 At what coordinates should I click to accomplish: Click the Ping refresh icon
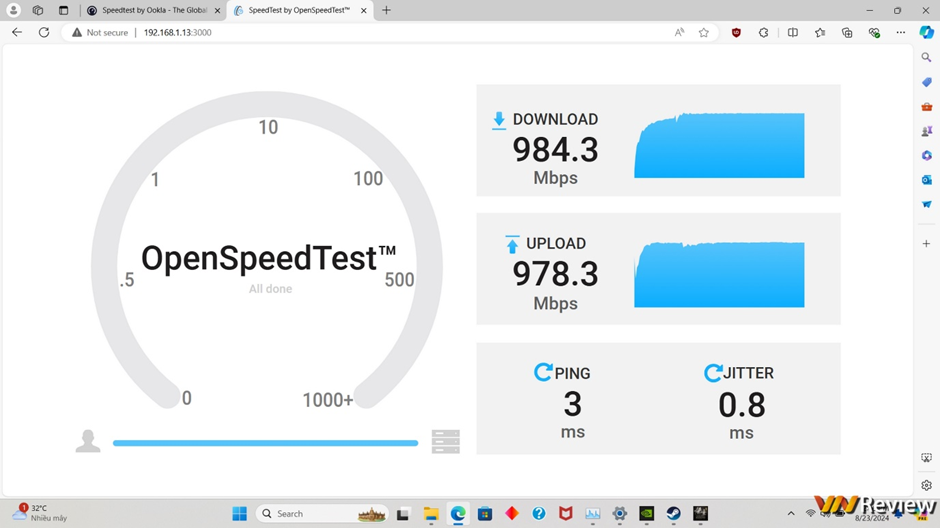543,372
